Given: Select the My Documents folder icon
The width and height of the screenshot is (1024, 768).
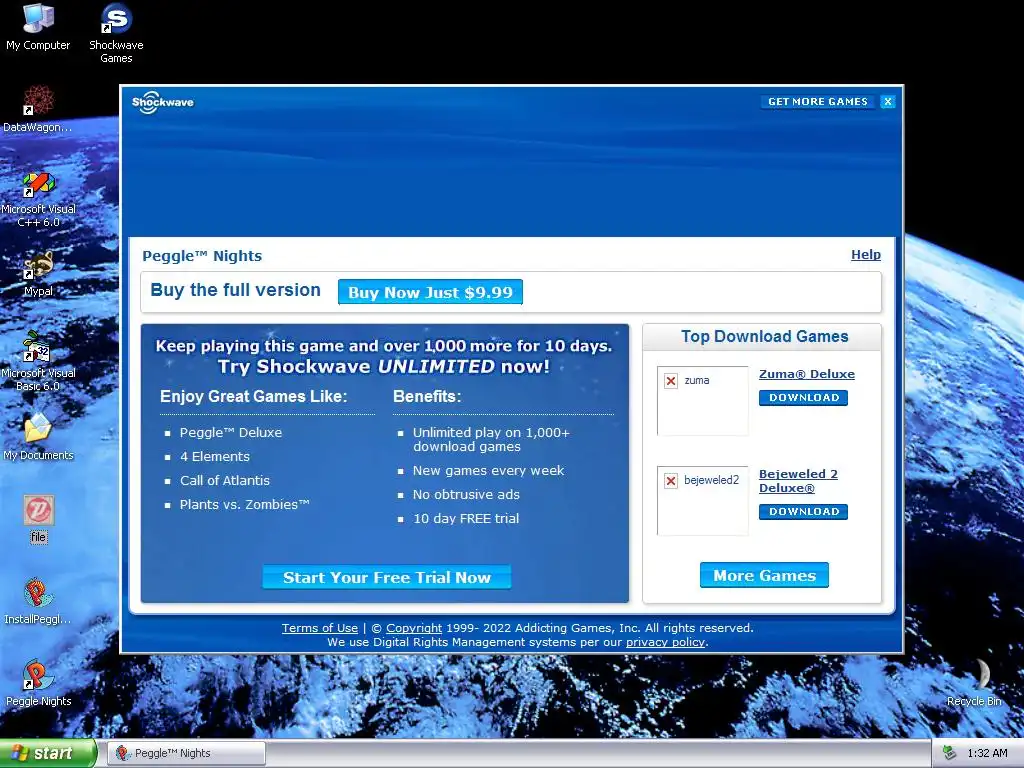Looking at the screenshot, I should (38, 436).
